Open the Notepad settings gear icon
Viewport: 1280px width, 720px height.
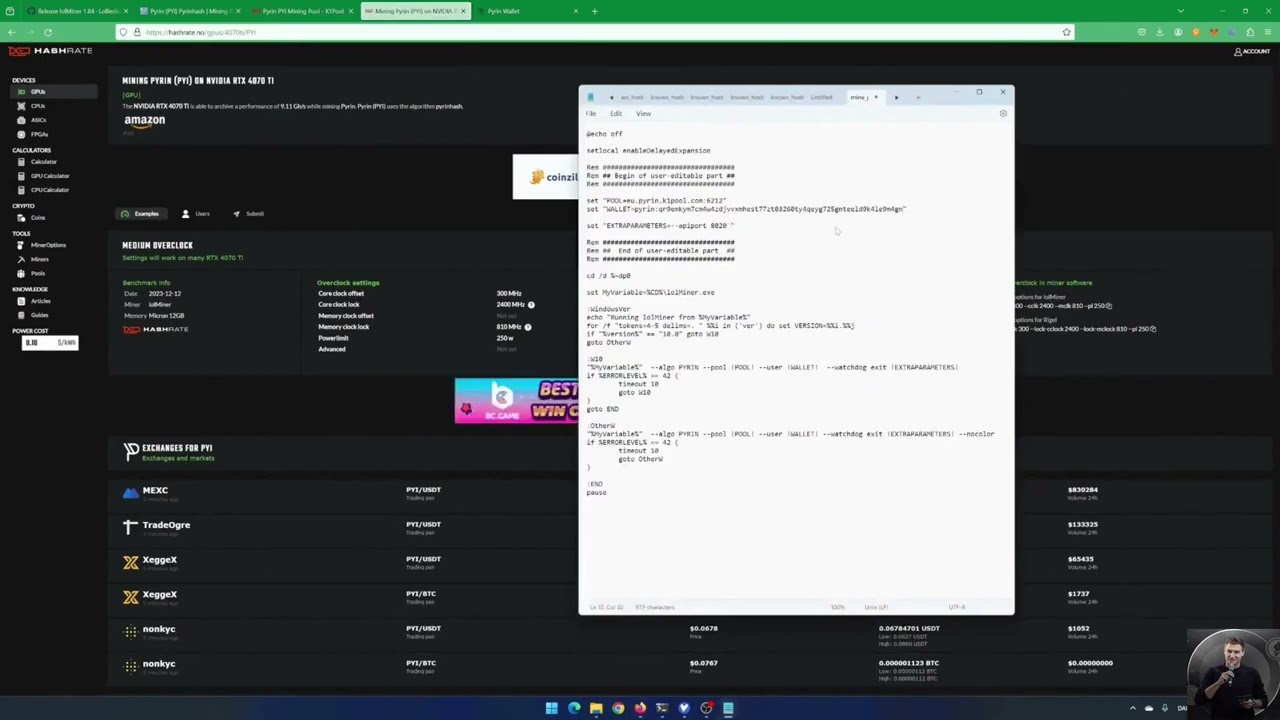tap(1003, 114)
